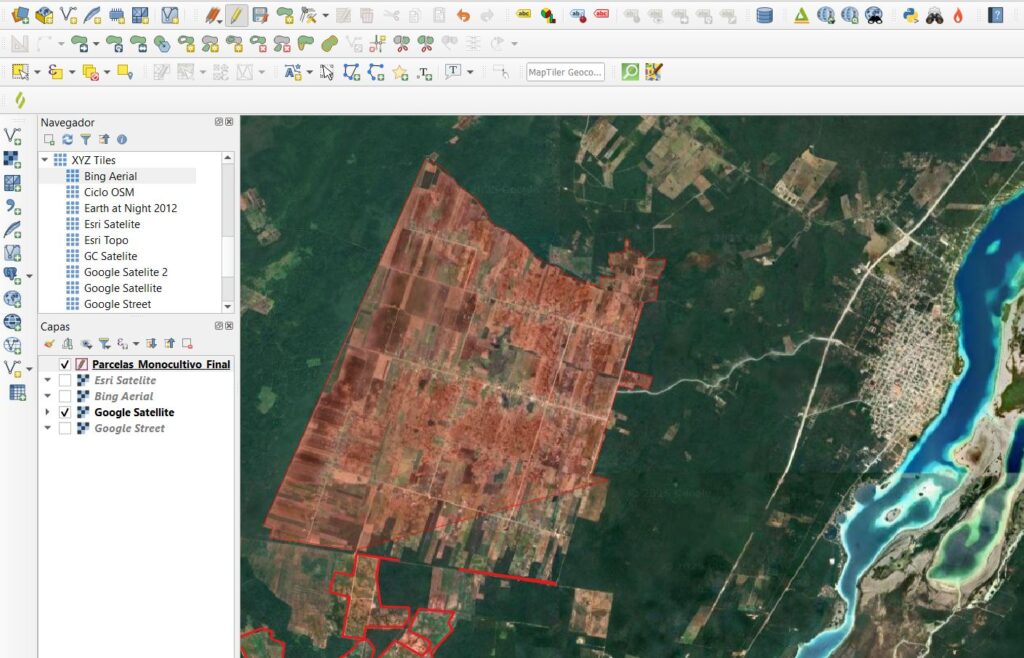Screen dimensions: 1024x658
Task: Select Esri Topo in the browser list
Action: 106,240
